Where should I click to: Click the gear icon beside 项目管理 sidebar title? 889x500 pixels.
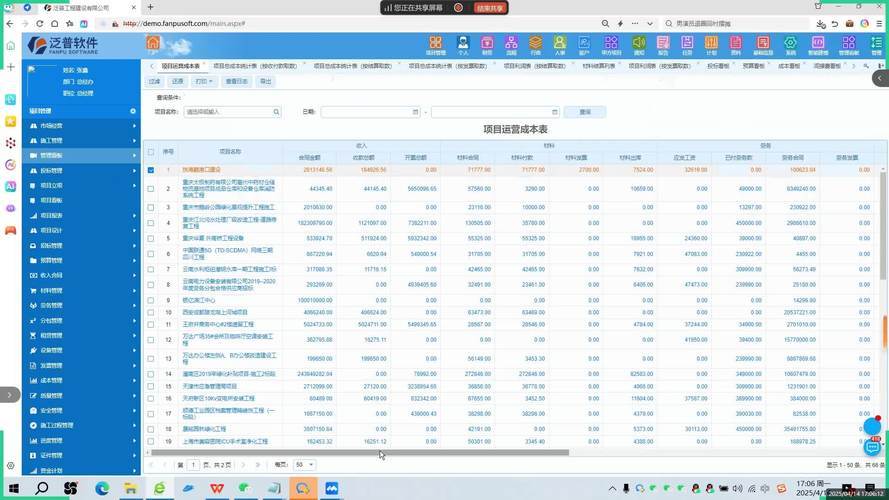click(132, 111)
